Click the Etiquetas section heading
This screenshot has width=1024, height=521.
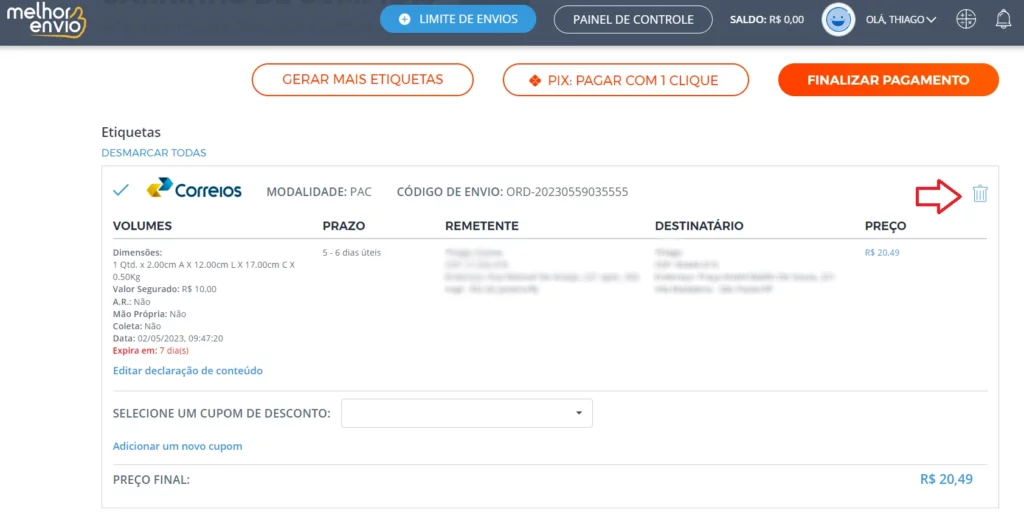(131, 132)
